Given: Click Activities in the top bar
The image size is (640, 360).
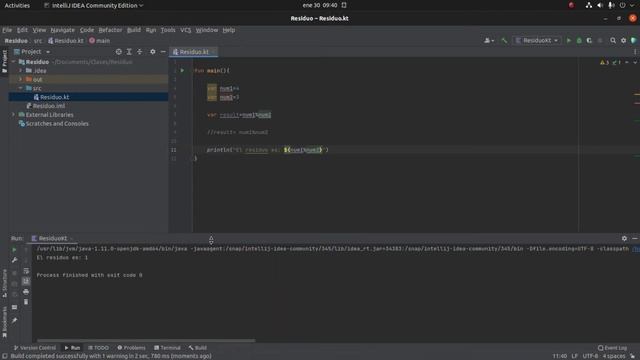Looking at the screenshot, I should coord(17,5).
